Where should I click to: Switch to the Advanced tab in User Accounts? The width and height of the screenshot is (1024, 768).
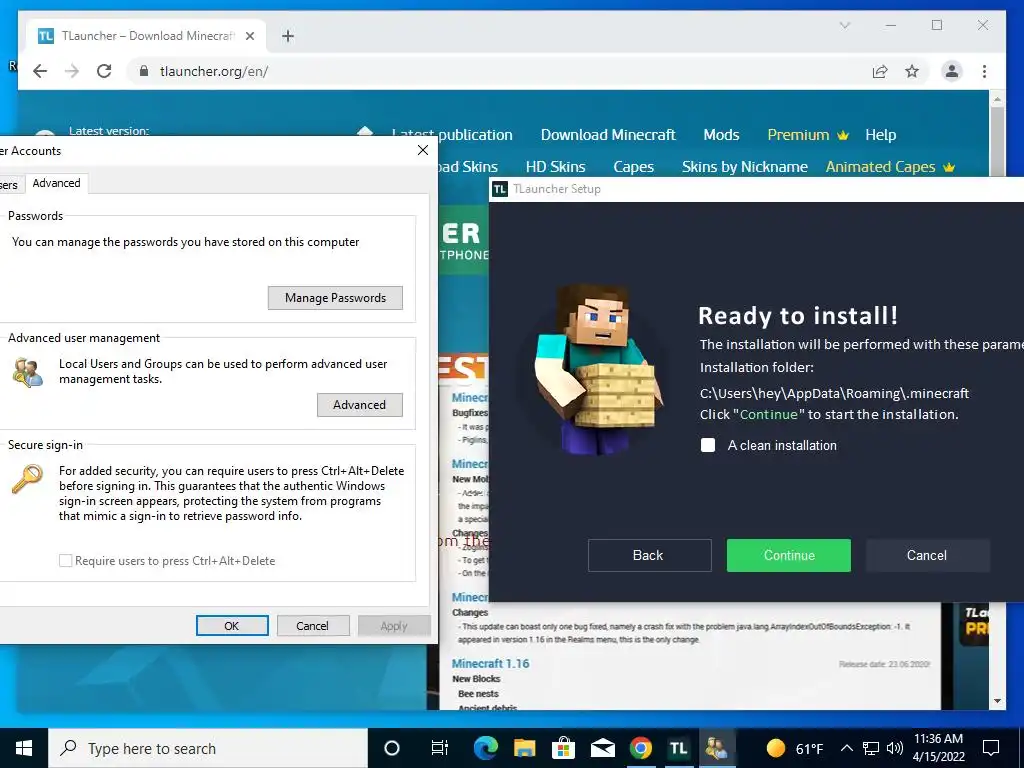(56, 183)
